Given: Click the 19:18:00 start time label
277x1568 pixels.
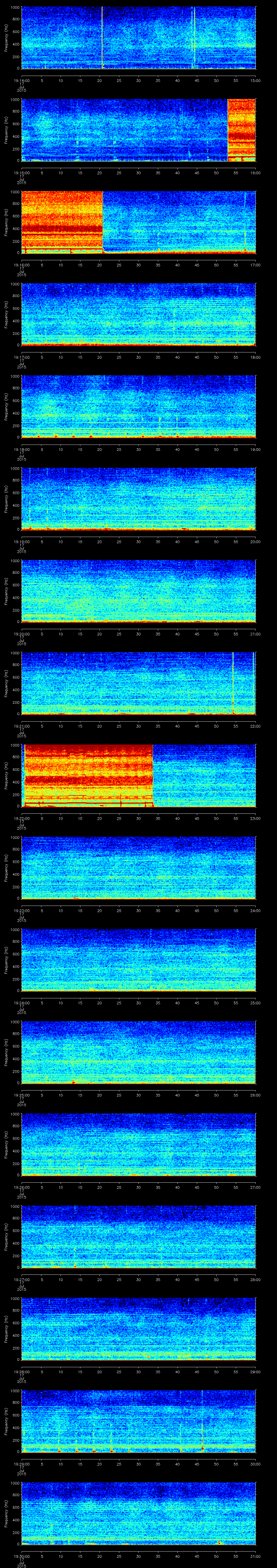Looking at the screenshot, I should [x=21, y=449].
